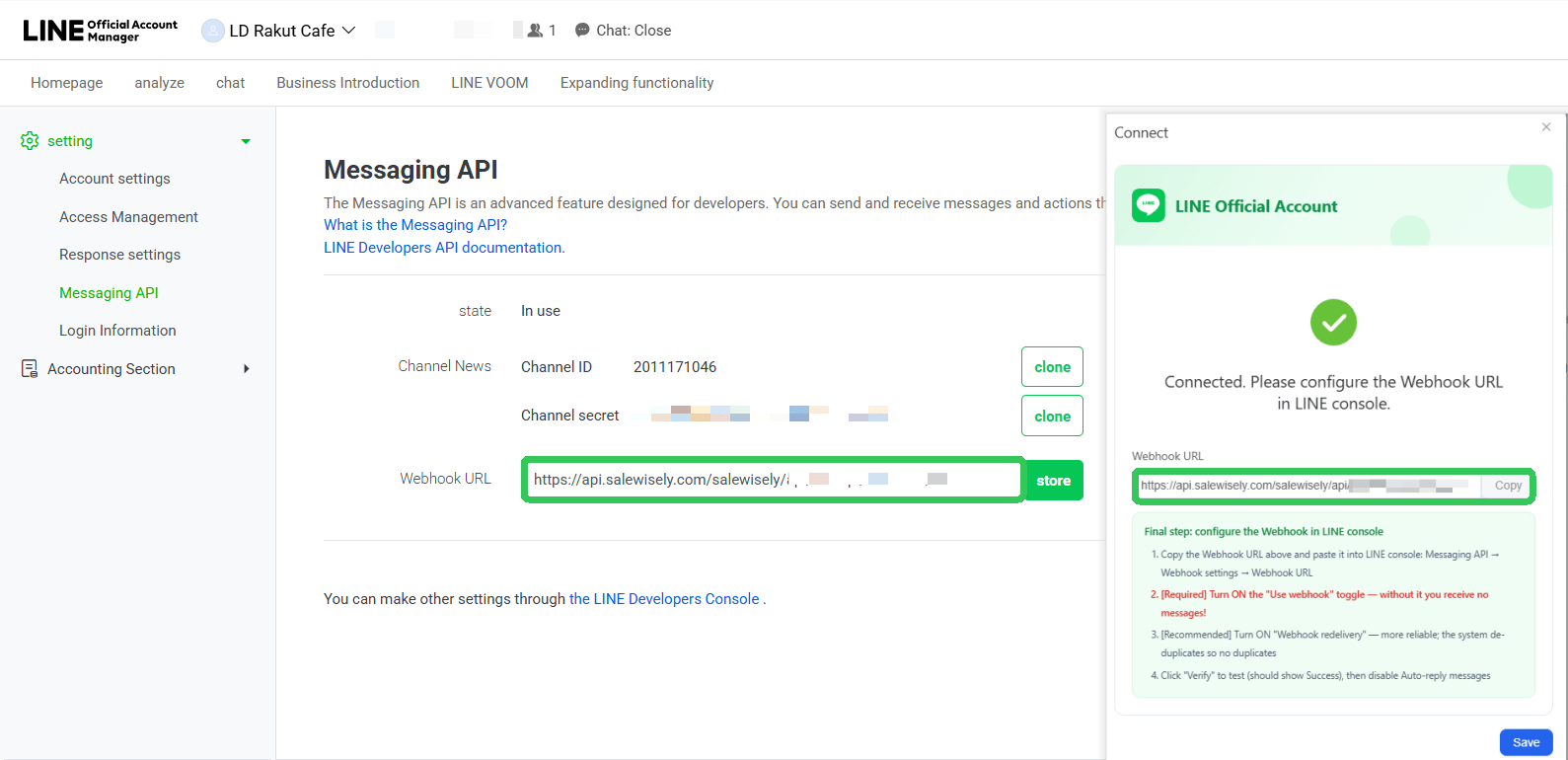1568x760 pixels.
Task: Click the Channel ID number 2011171046
Action: (675, 367)
